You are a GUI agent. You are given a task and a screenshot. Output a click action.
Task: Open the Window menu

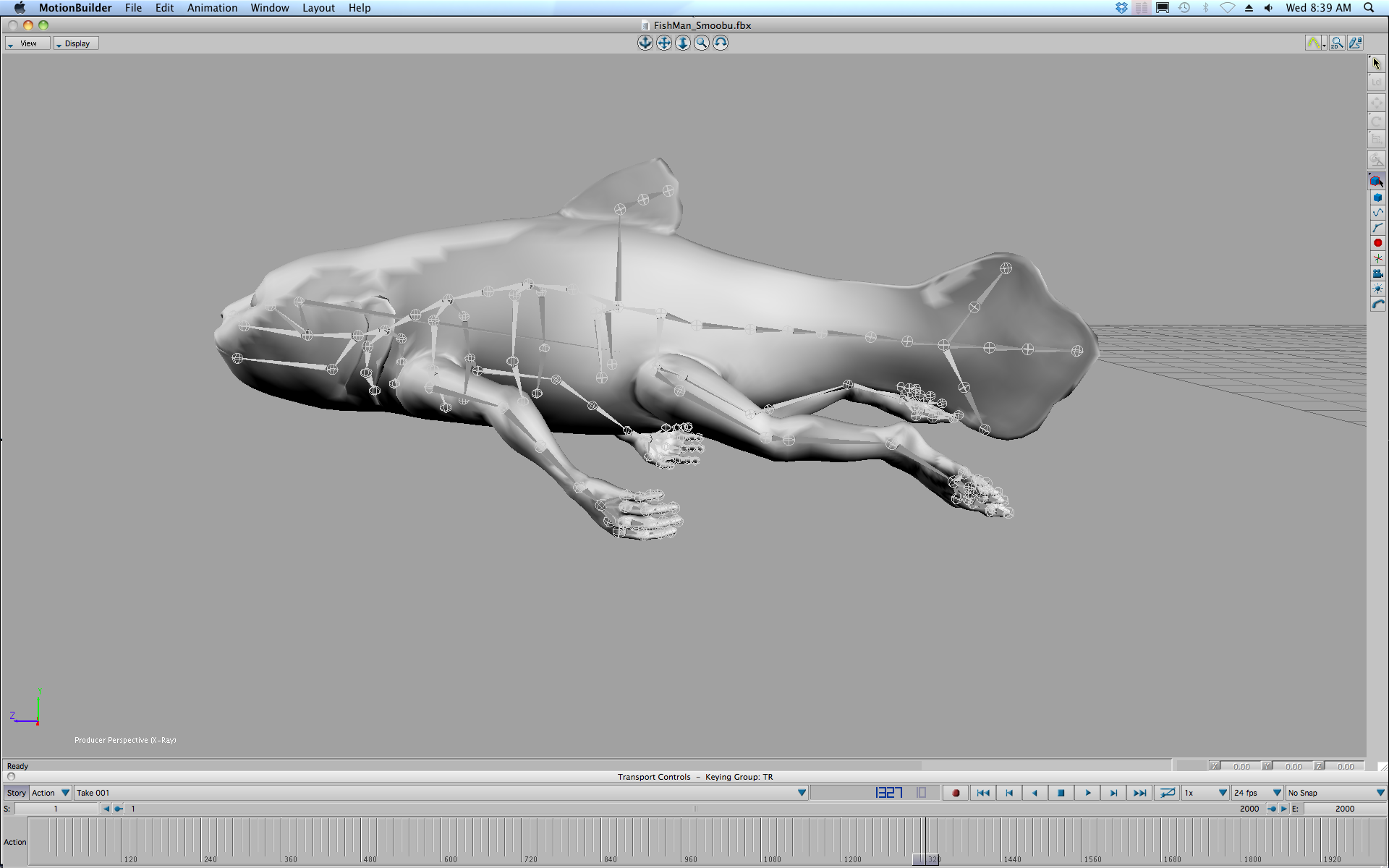[x=270, y=8]
